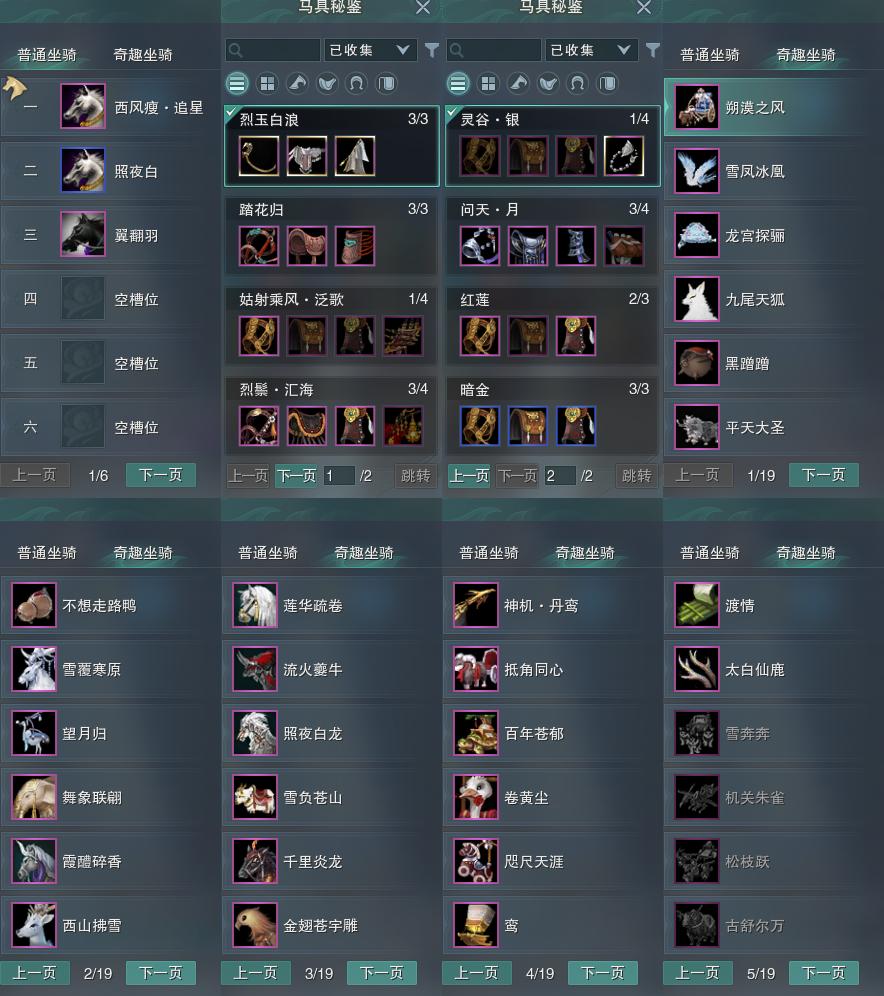Click the 雪凤冰凰 ice wings mount icon

(697, 170)
